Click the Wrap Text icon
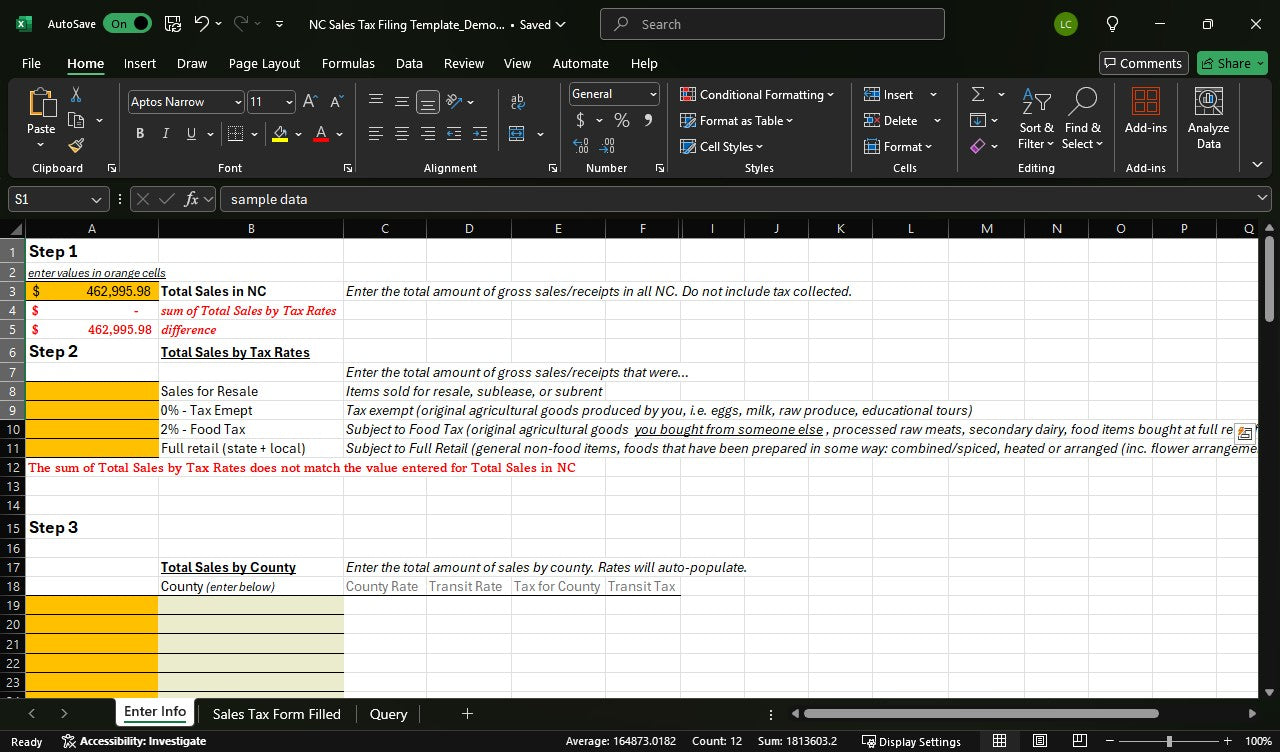This screenshot has height=752, width=1280. 517,102
